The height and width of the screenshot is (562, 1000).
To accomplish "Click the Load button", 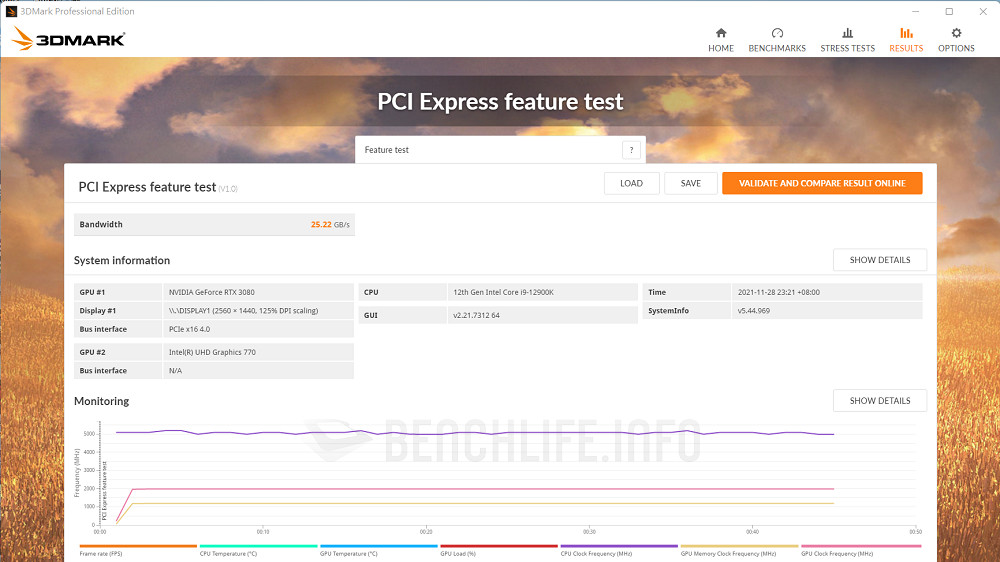I will [x=631, y=183].
